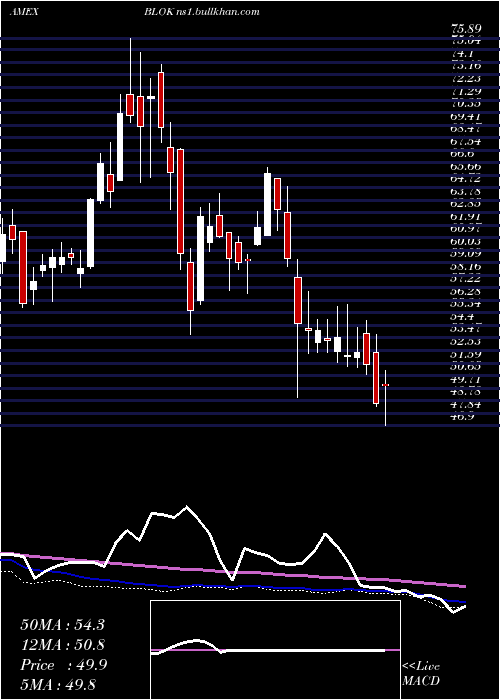Click inside the MACD indicator box
Screen dimensions: 500x700
(275, 650)
